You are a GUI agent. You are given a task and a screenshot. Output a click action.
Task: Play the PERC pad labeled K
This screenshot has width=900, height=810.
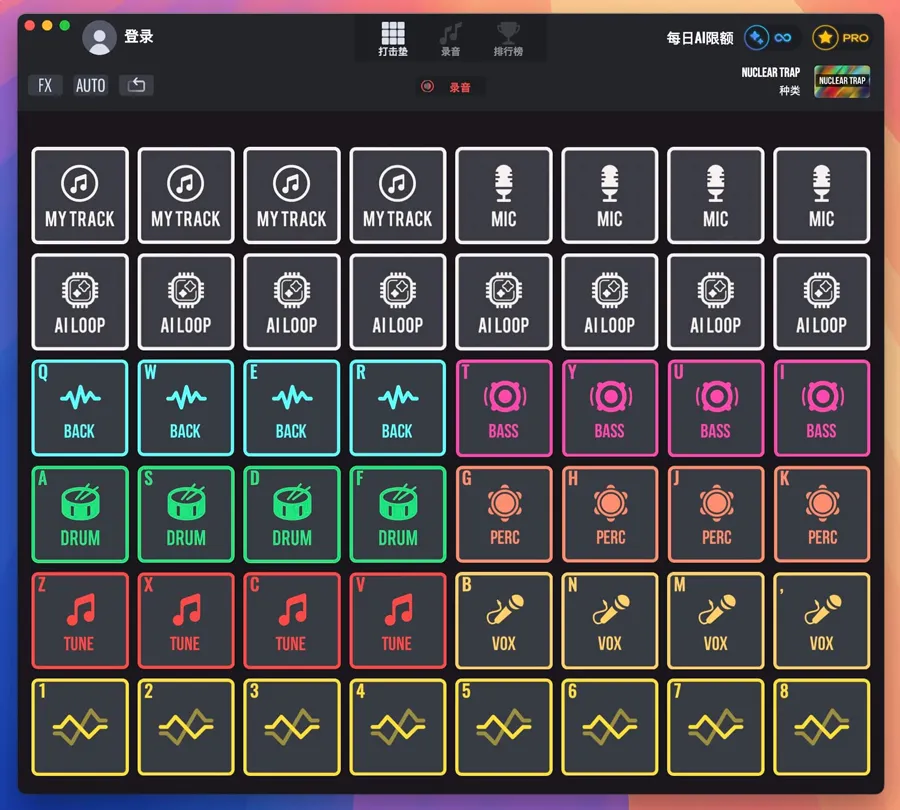(x=821, y=514)
